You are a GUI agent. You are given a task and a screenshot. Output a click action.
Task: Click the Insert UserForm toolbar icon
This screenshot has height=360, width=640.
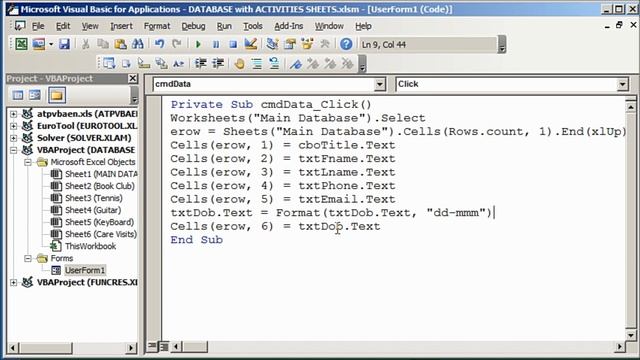(39, 44)
